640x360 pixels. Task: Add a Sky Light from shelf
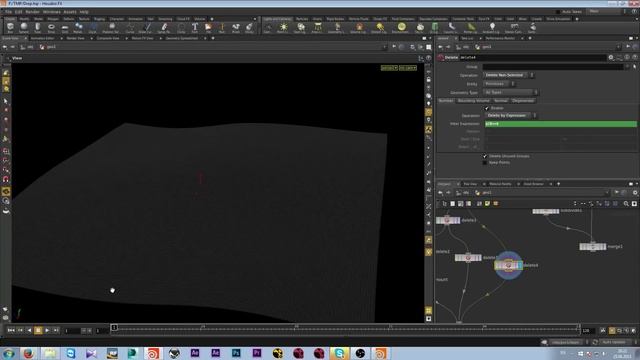click(x=420, y=28)
